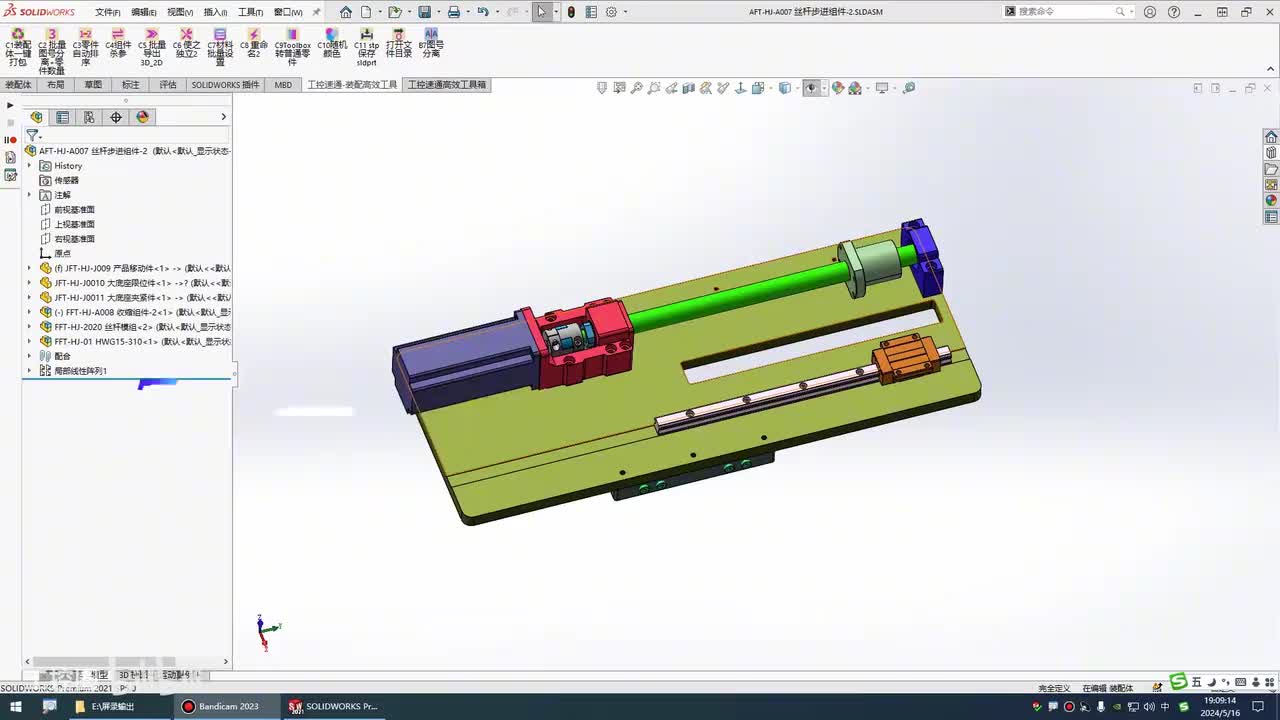
Task: Click the search commands input field
Action: coord(1066,12)
